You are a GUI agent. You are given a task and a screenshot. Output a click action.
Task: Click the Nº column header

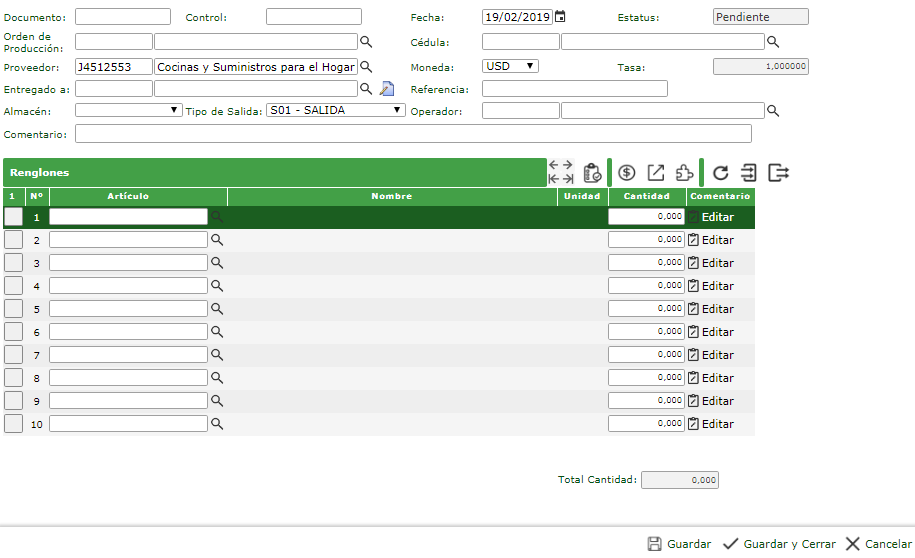[x=37, y=196]
